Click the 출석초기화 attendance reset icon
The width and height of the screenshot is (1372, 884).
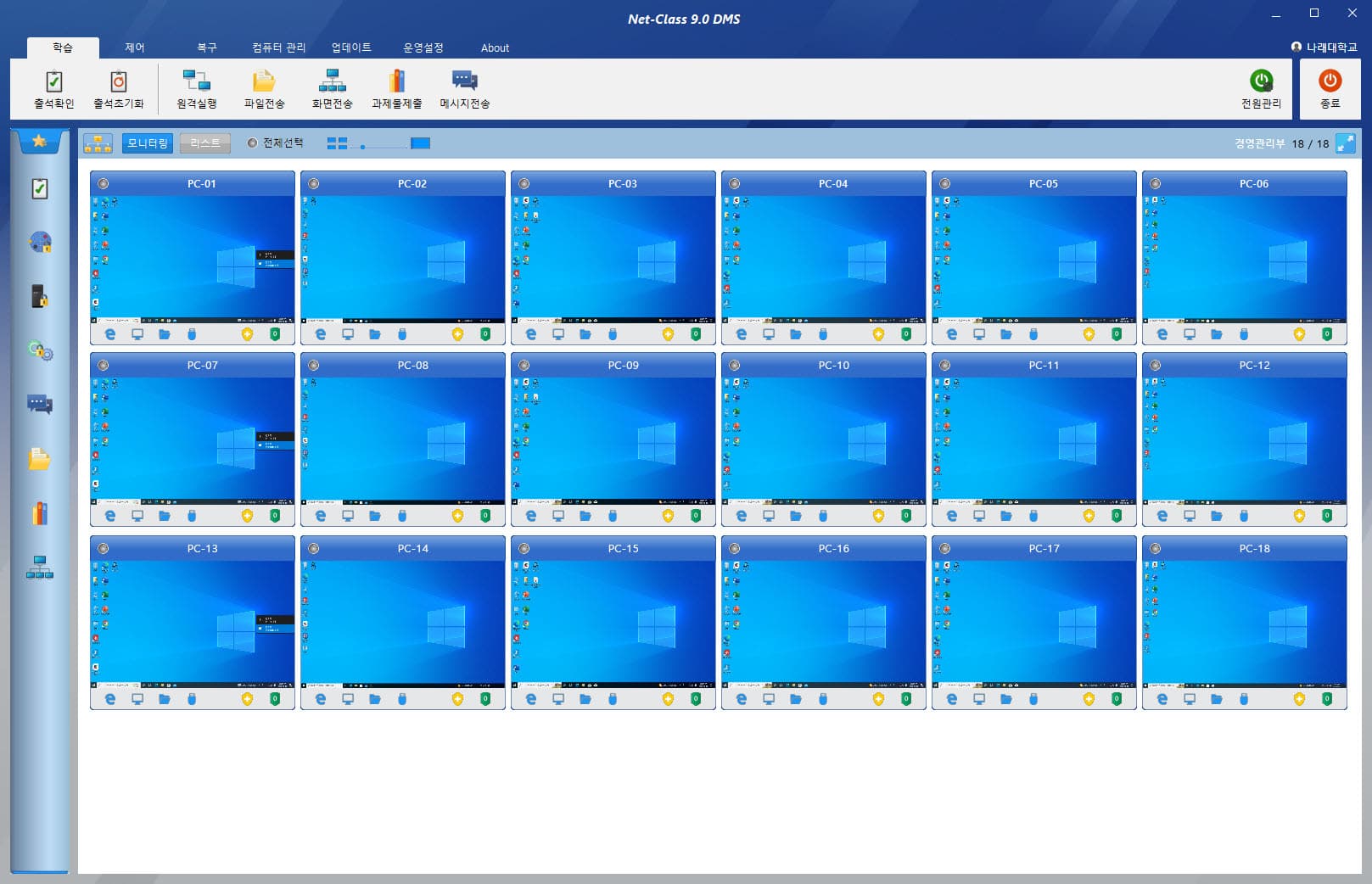click(x=118, y=89)
